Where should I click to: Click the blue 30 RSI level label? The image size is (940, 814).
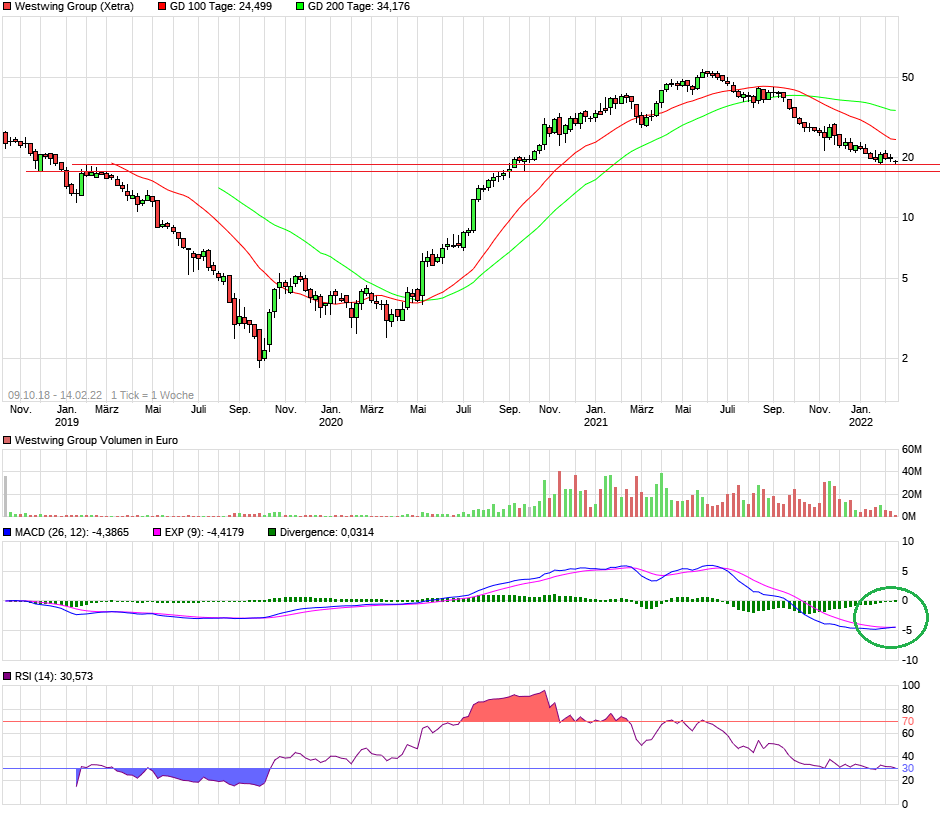pyautogui.click(x=908, y=768)
